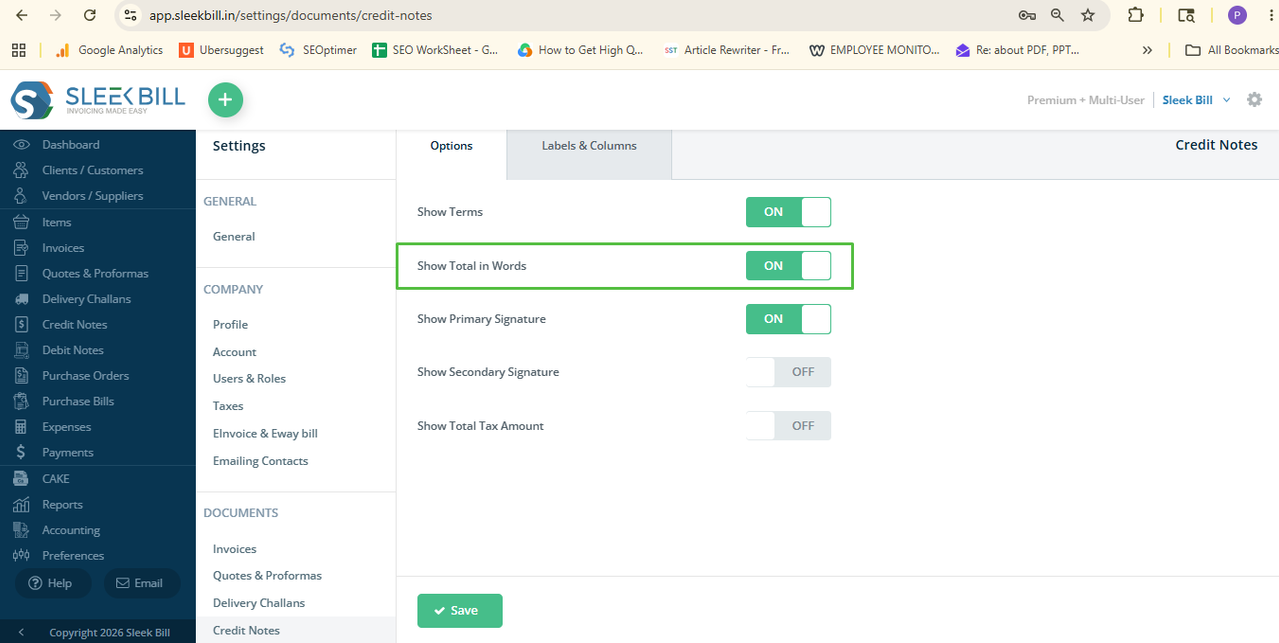Click the browser zoom magnifier icon

tap(1057, 15)
